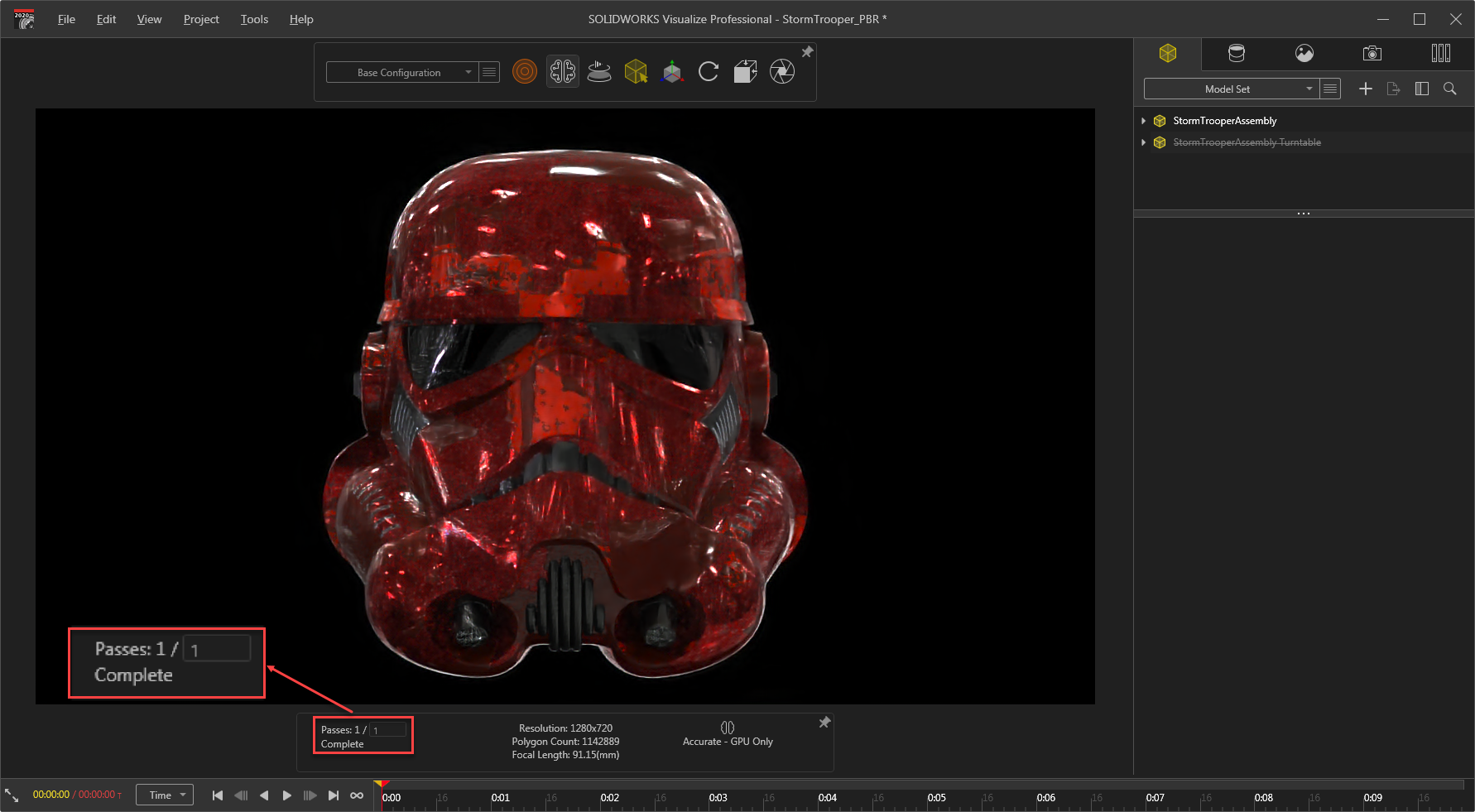
Task: Click the yellow cube model selection icon
Action: pyautogui.click(x=636, y=71)
